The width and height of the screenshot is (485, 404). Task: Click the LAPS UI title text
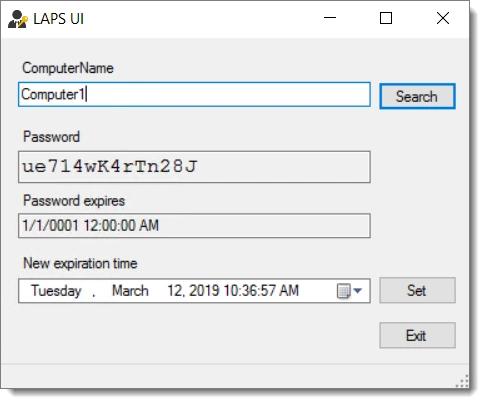click(x=59, y=19)
